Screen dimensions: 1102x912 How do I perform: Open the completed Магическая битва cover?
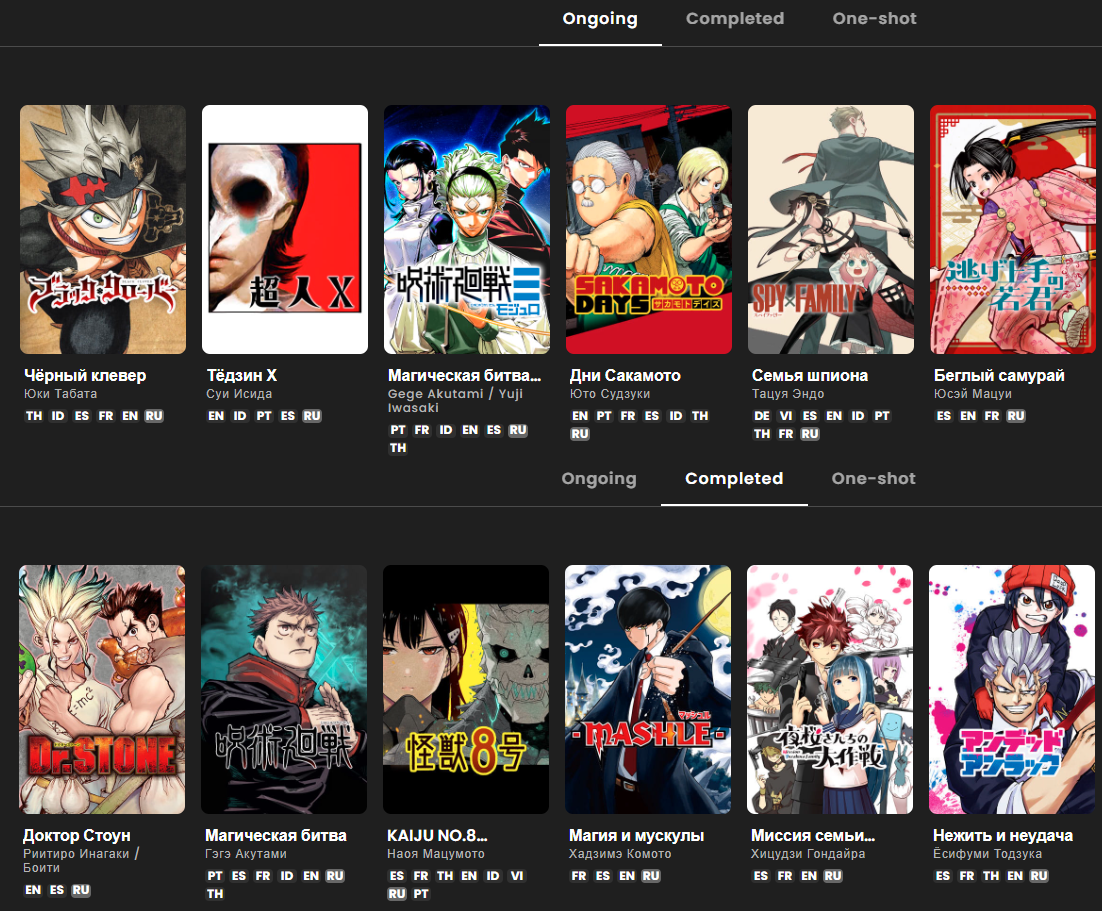pyautogui.click(x=284, y=689)
